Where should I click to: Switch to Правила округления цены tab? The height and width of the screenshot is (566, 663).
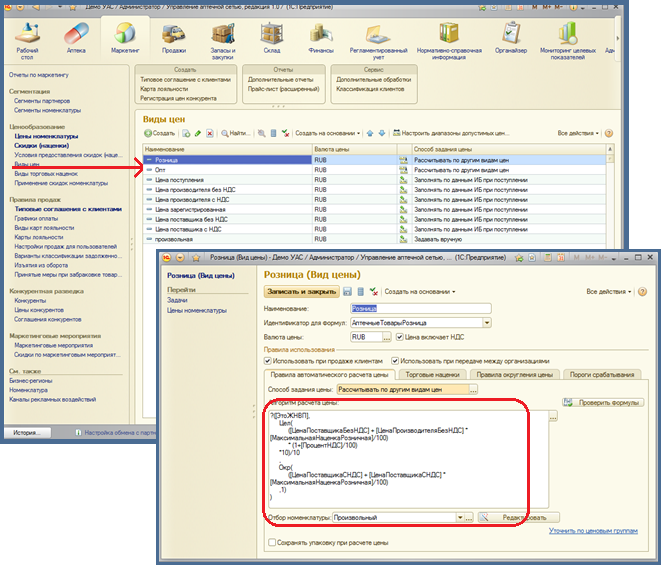(515, 375)
